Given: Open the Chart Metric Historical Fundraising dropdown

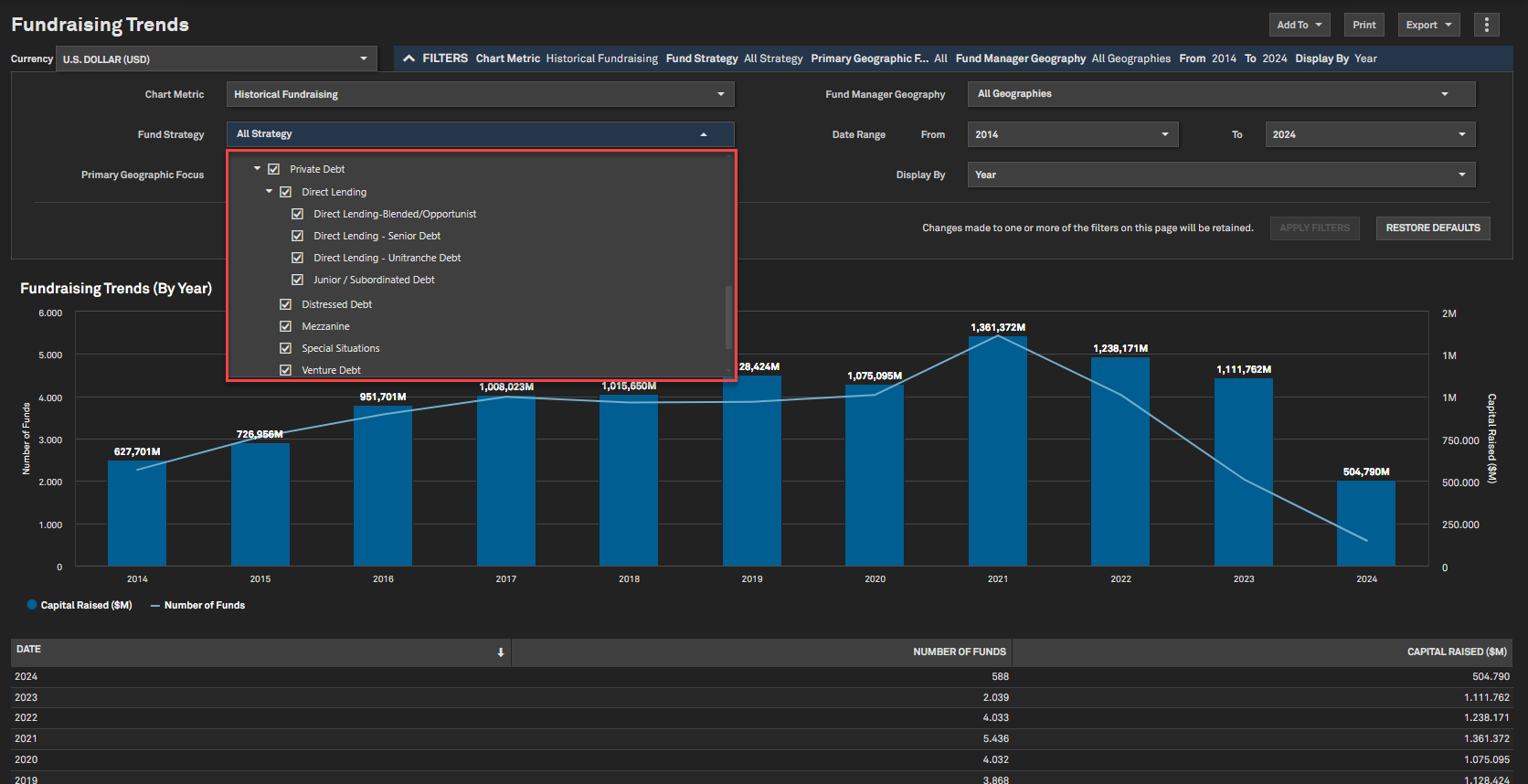Looking at the screenshot, I should [x=480, y=94].
